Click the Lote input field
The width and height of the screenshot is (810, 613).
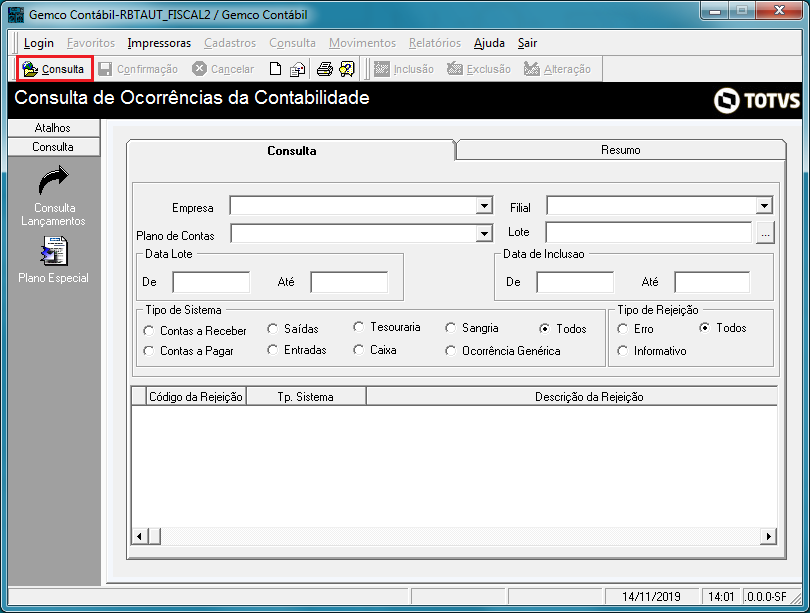pos(649,232)
